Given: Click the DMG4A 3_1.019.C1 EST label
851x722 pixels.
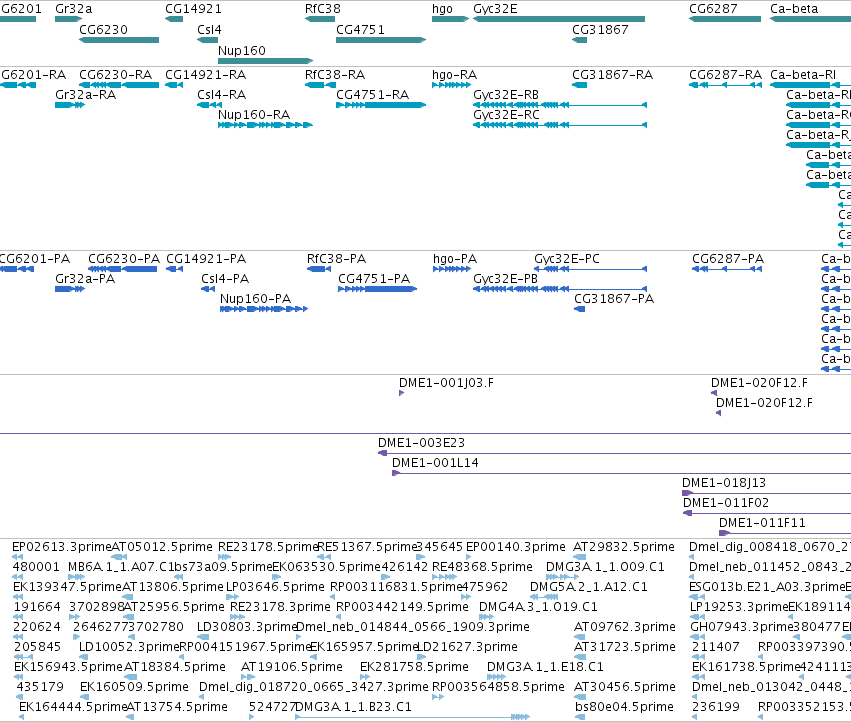Looking at the screenshot, I should pyautogui.click(x=538, y=607).
